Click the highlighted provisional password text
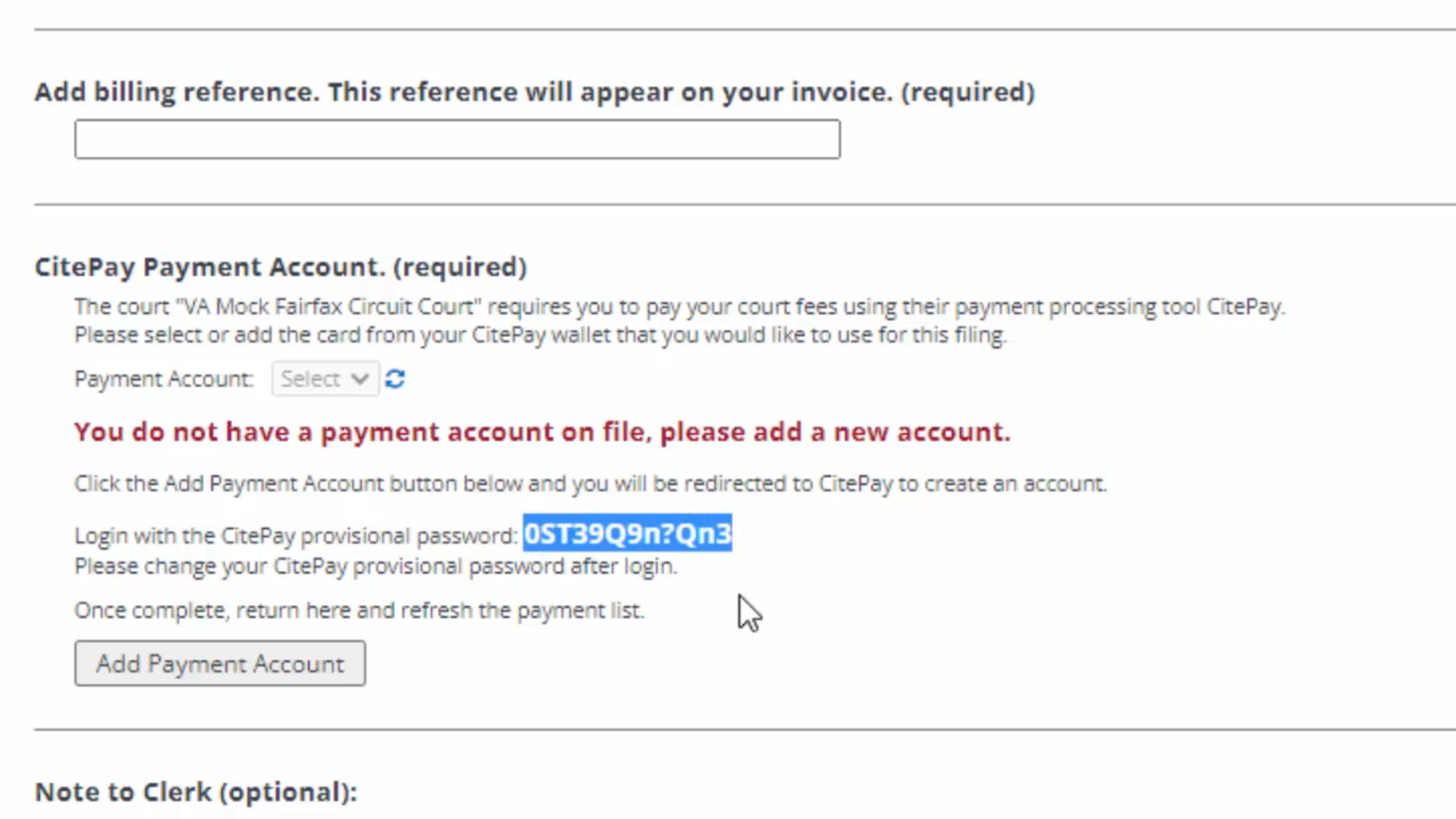This screenshot has height=819, width=1456. 627,534
